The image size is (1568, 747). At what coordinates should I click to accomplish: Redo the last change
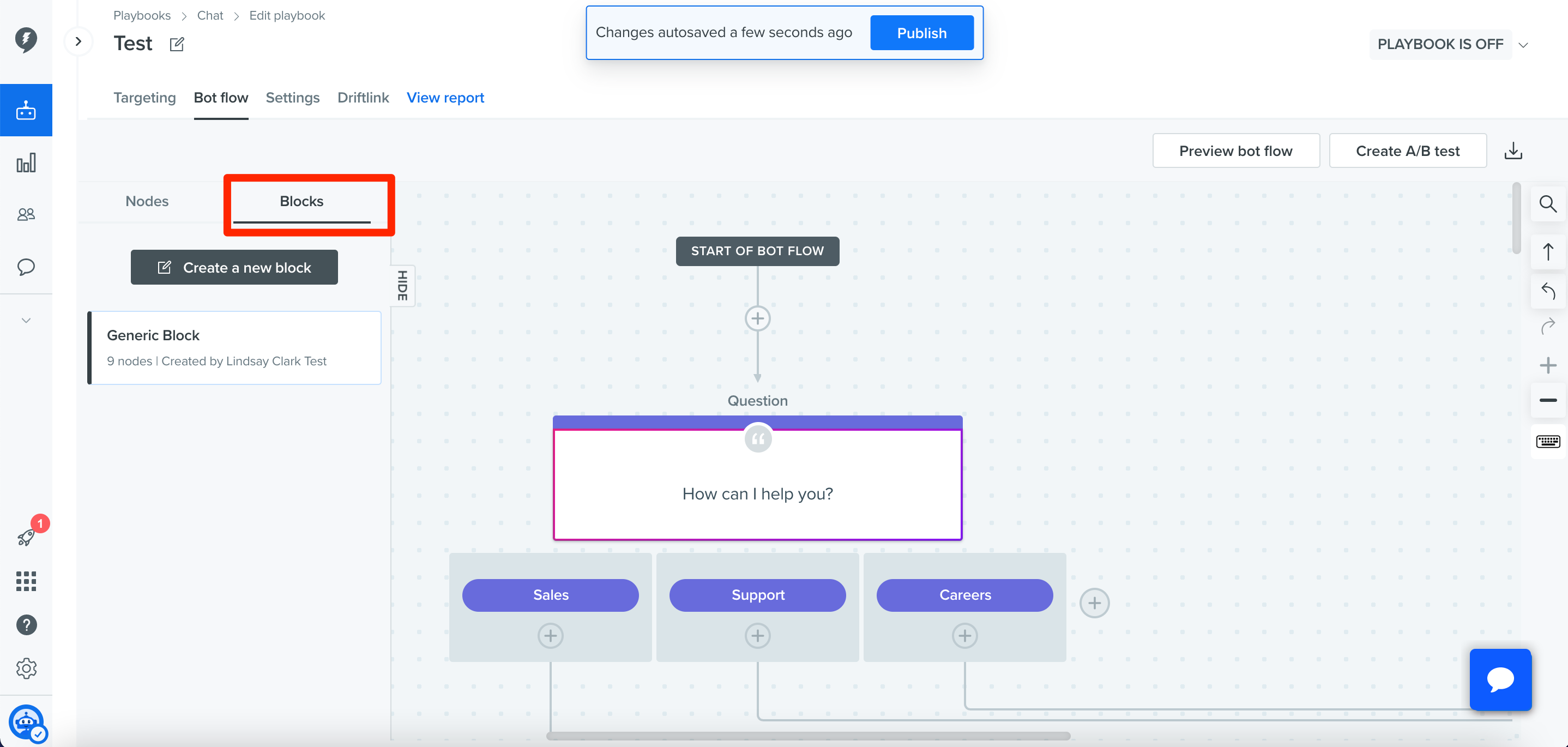(1548, 327)
